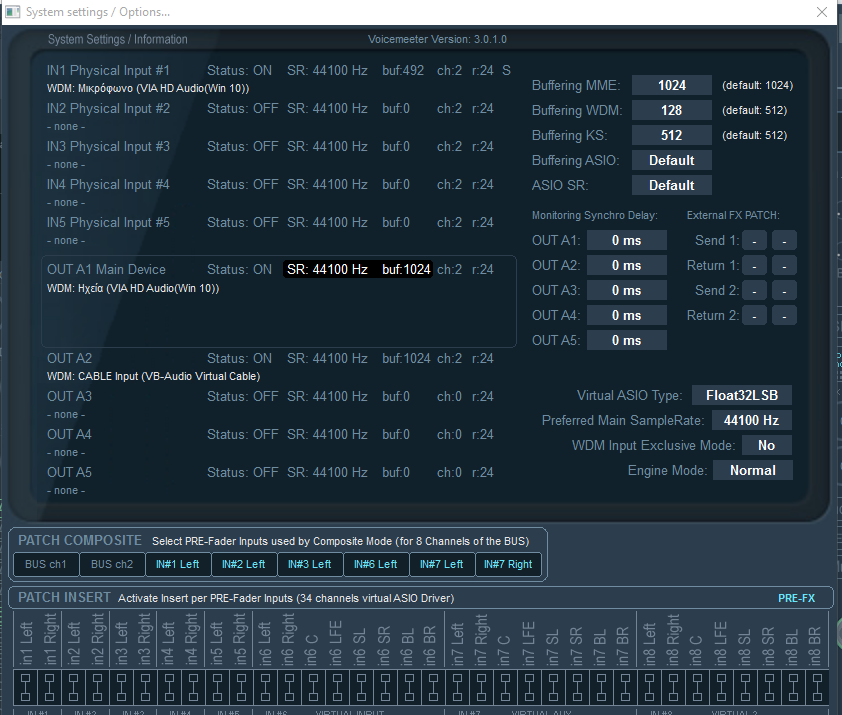Select BUS ch1 composite patch slot
This screenshot has width=842, height=715.
pos(46,564)
